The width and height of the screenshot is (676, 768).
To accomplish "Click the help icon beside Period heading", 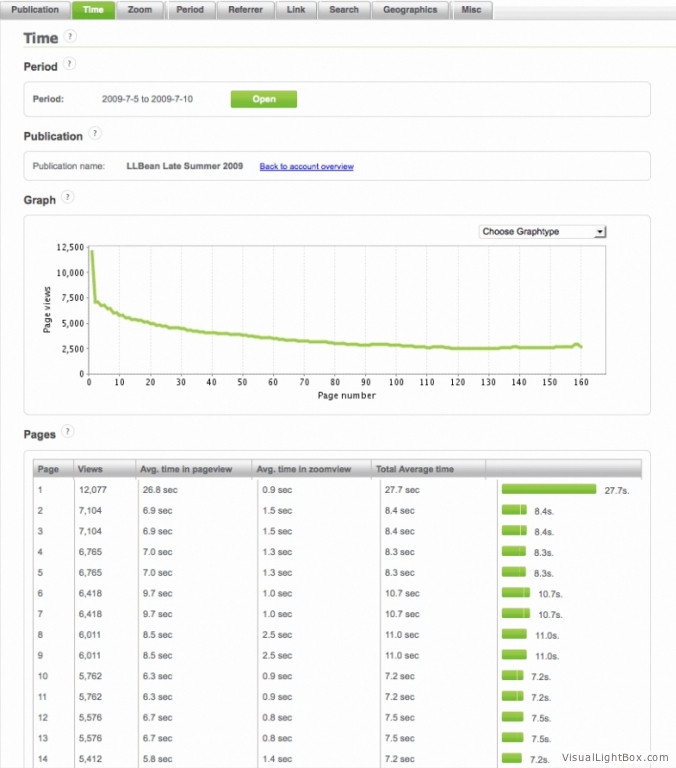I will tap(69, 64).
